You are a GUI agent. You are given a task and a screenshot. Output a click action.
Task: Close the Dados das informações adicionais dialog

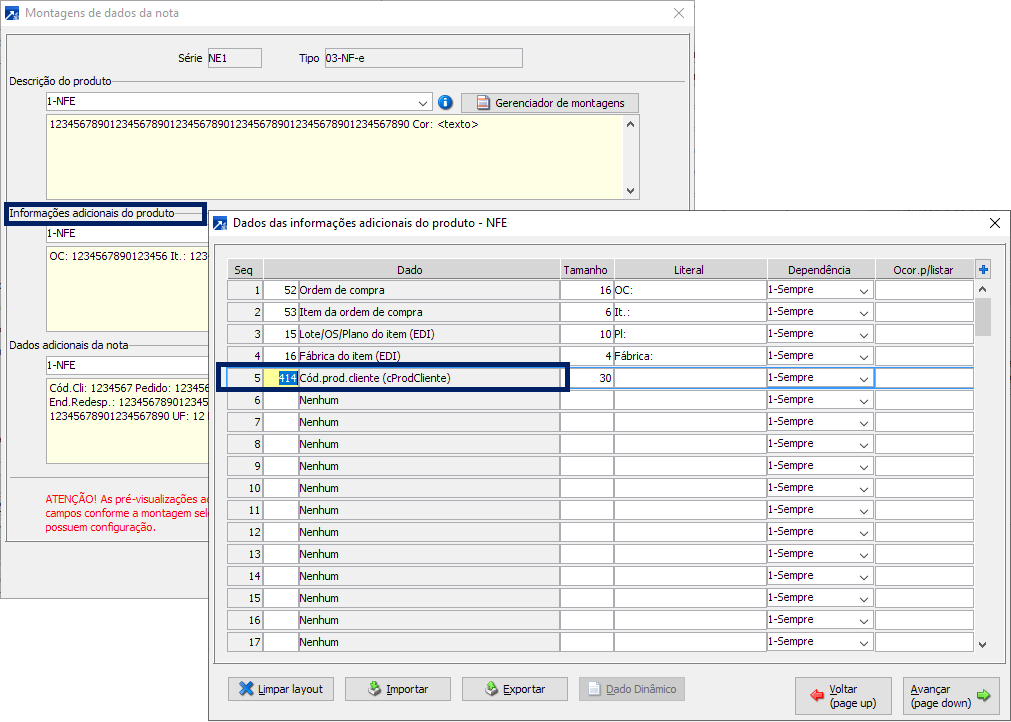point(994,223)
